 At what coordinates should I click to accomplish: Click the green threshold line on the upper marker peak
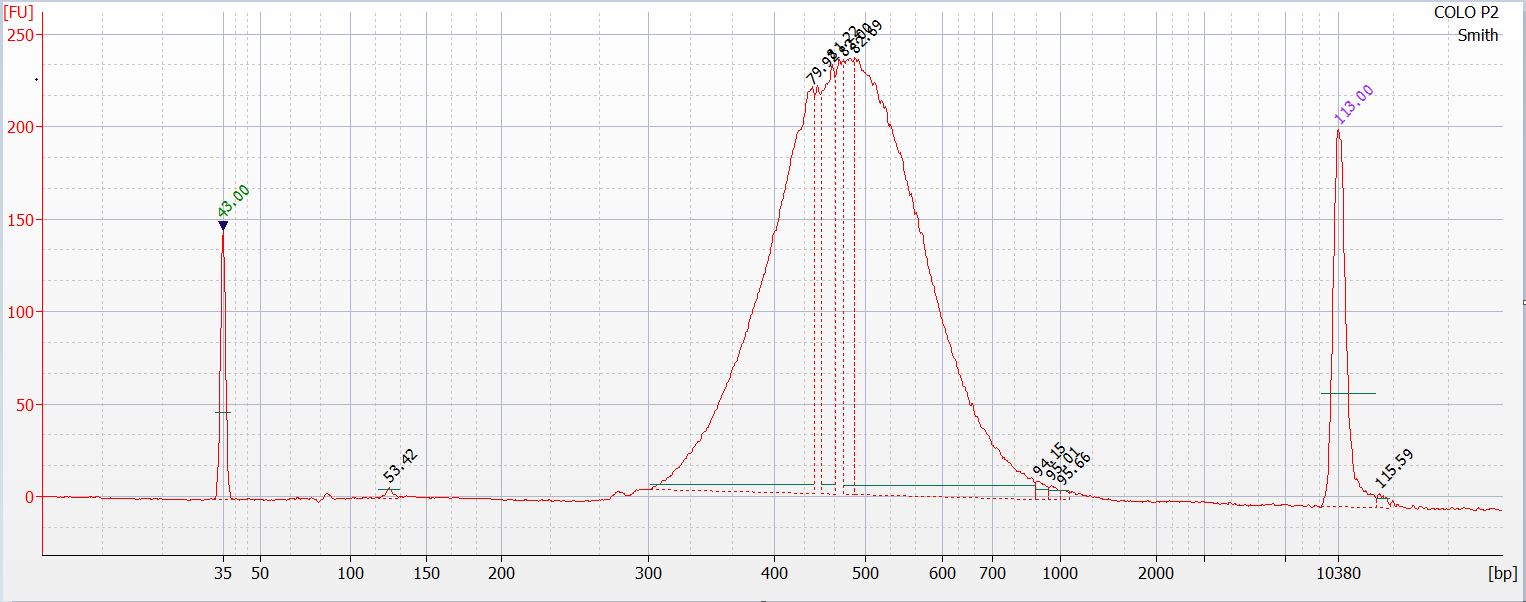point(1348,393)
